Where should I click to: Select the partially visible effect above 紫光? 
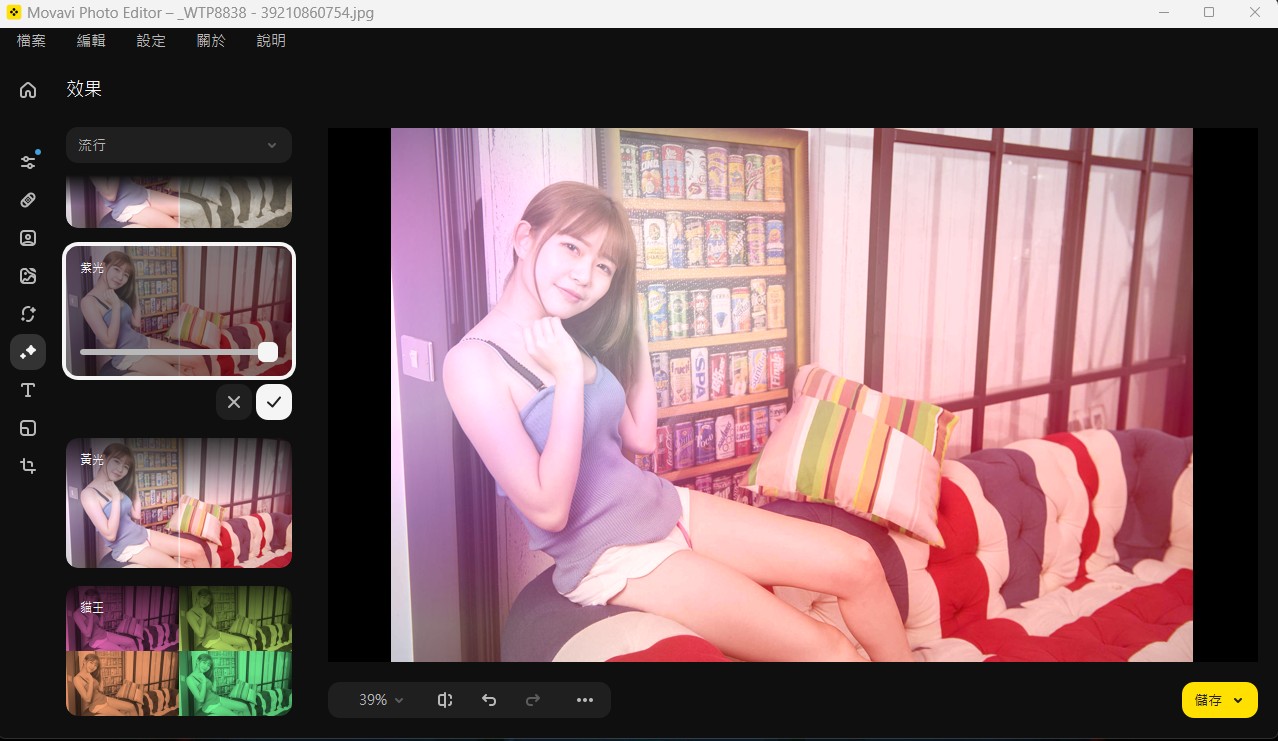179,203
